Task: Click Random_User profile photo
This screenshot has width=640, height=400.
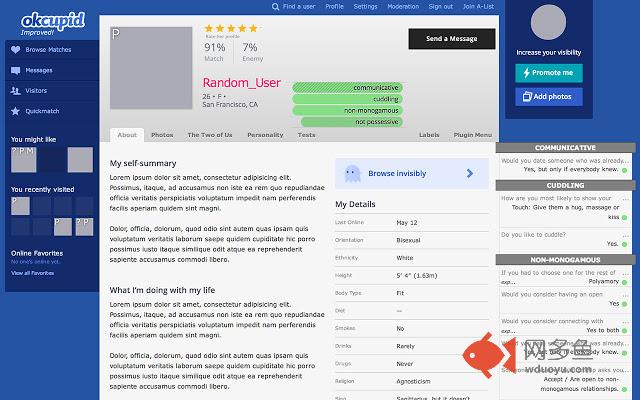Action: pyautogui.click(x=151, y=68)
